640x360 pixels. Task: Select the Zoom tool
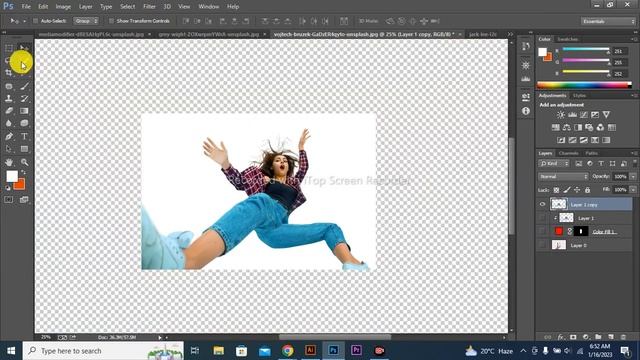(24, 162)
